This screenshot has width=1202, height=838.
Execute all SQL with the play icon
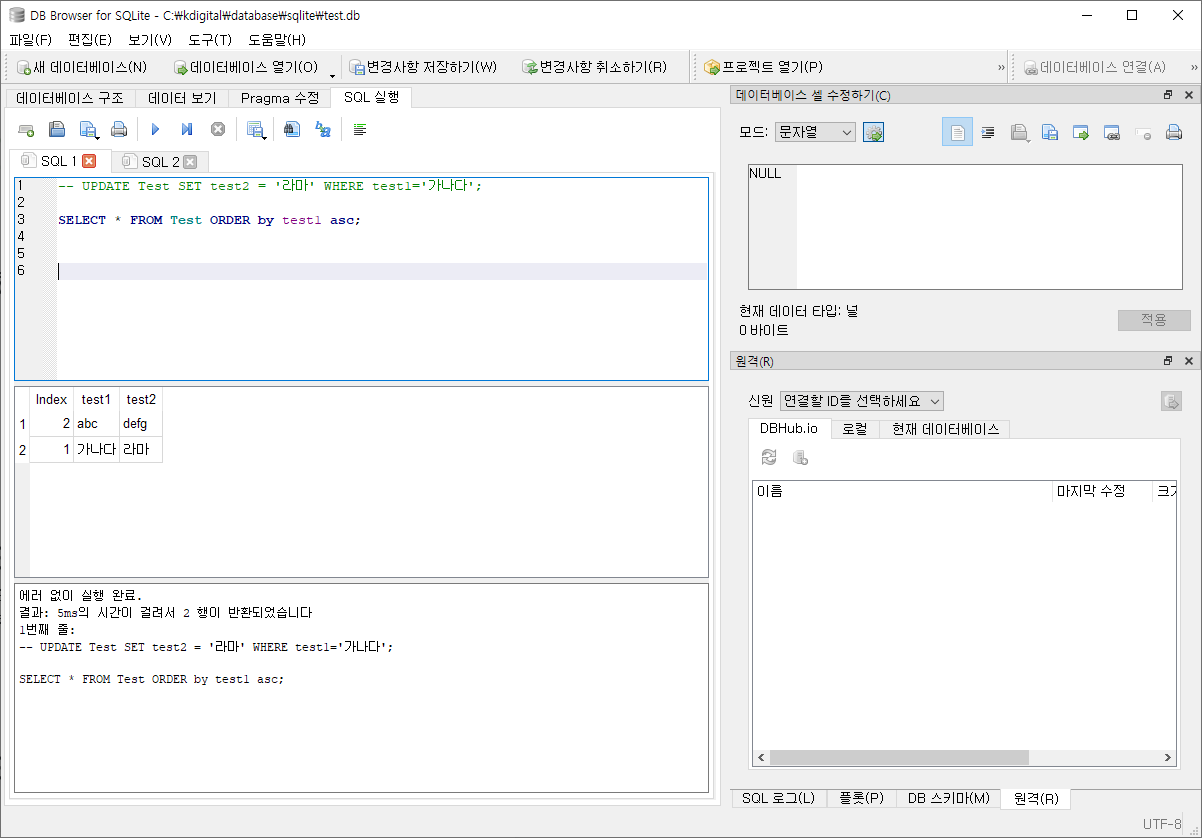[x=155, y=129]
